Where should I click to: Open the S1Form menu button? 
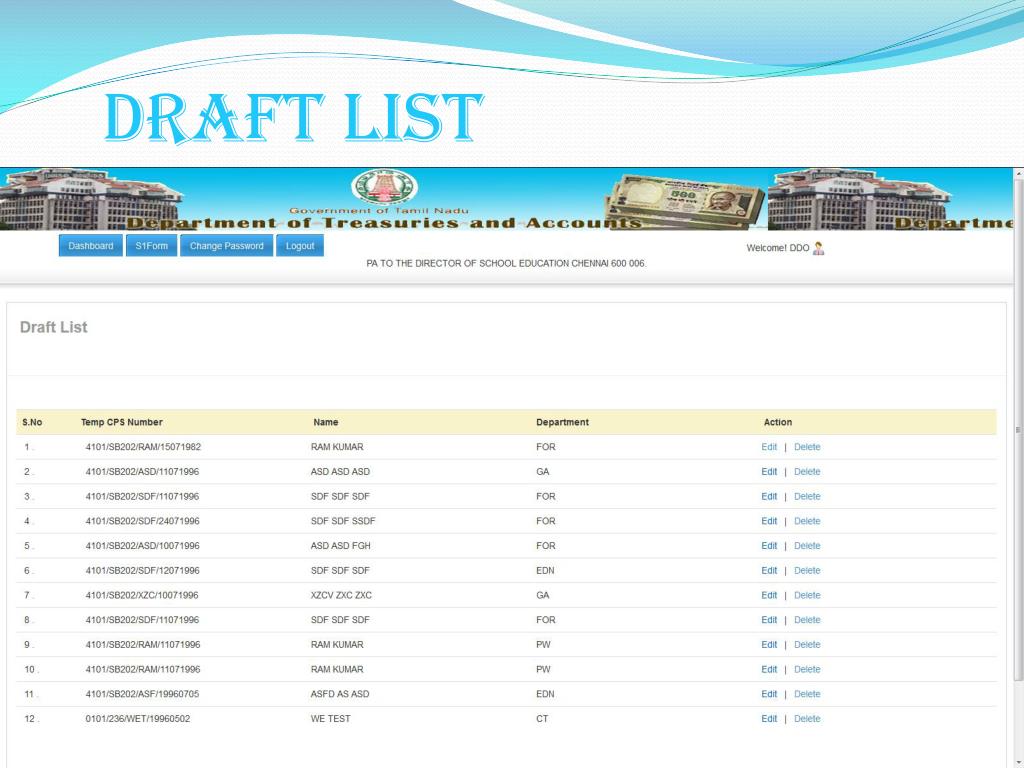152,246
